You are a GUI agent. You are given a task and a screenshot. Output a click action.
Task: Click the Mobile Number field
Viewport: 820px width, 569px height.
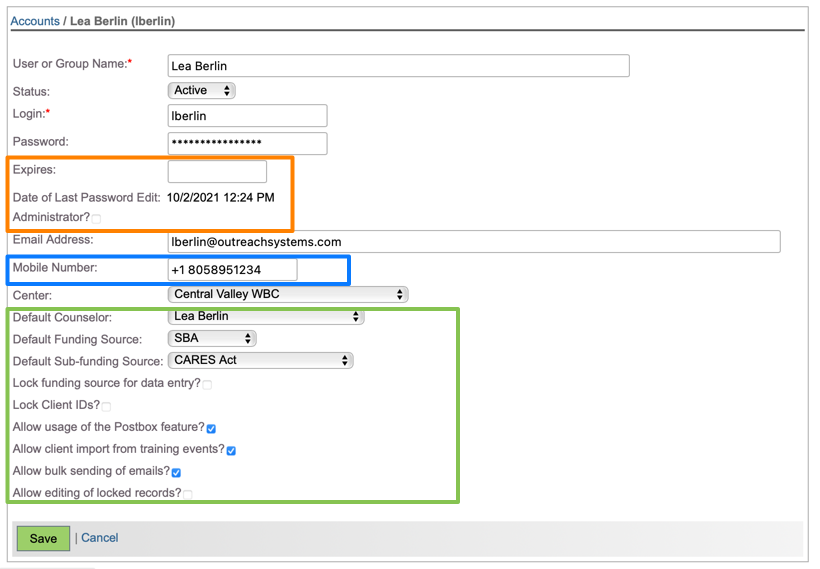pyautogui.click(x=233, y=270)
